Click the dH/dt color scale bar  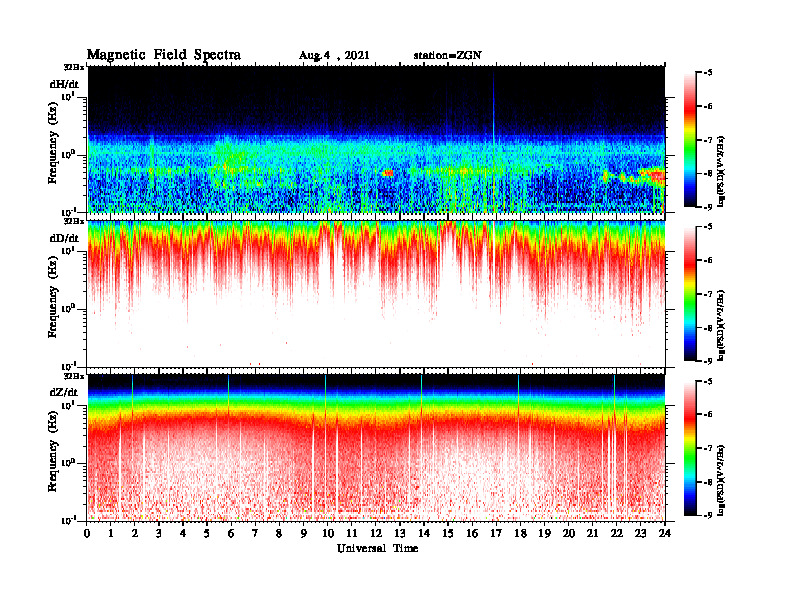[689, 139]
